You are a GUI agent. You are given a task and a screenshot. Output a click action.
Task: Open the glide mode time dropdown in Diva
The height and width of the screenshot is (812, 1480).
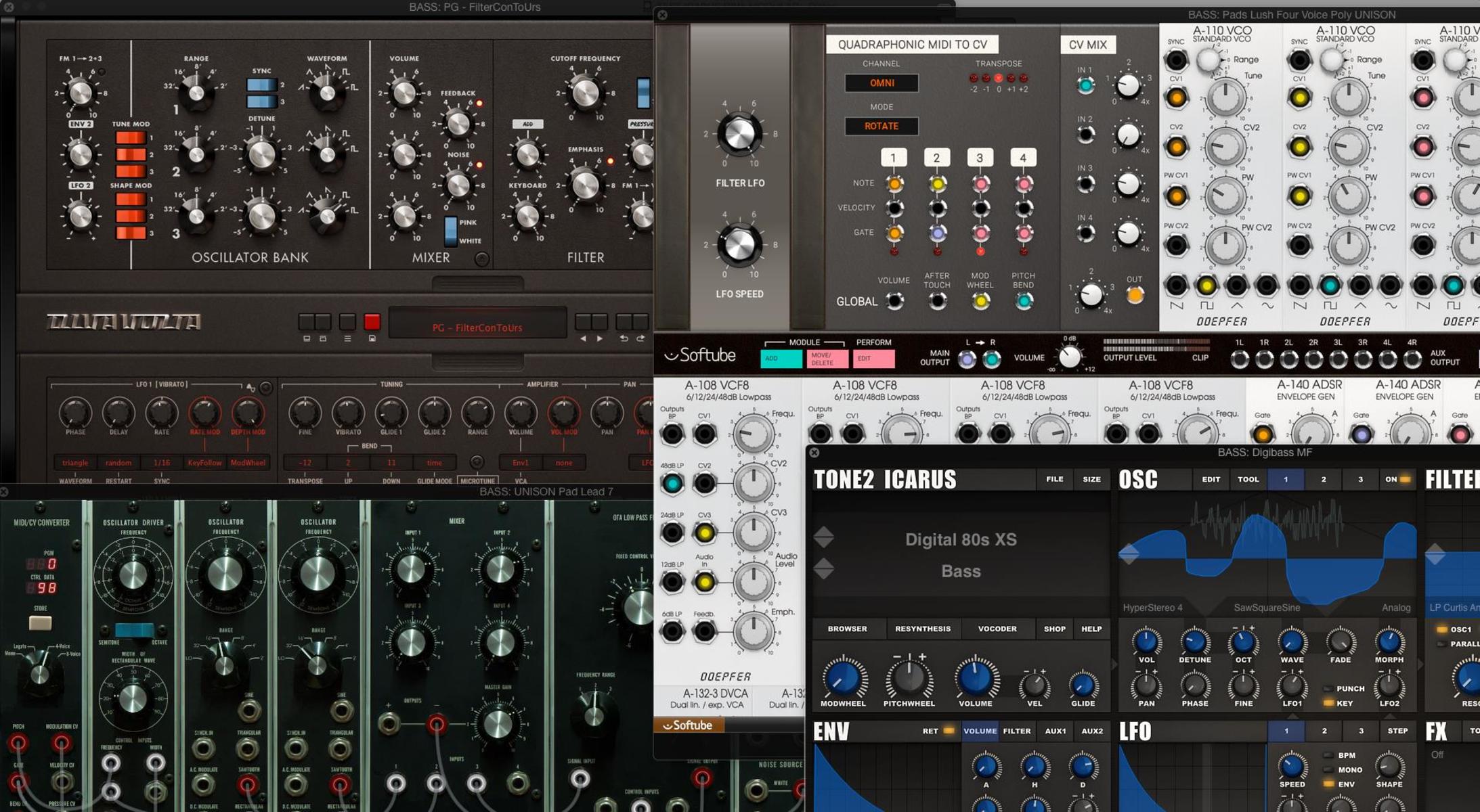tap(434, 463)
